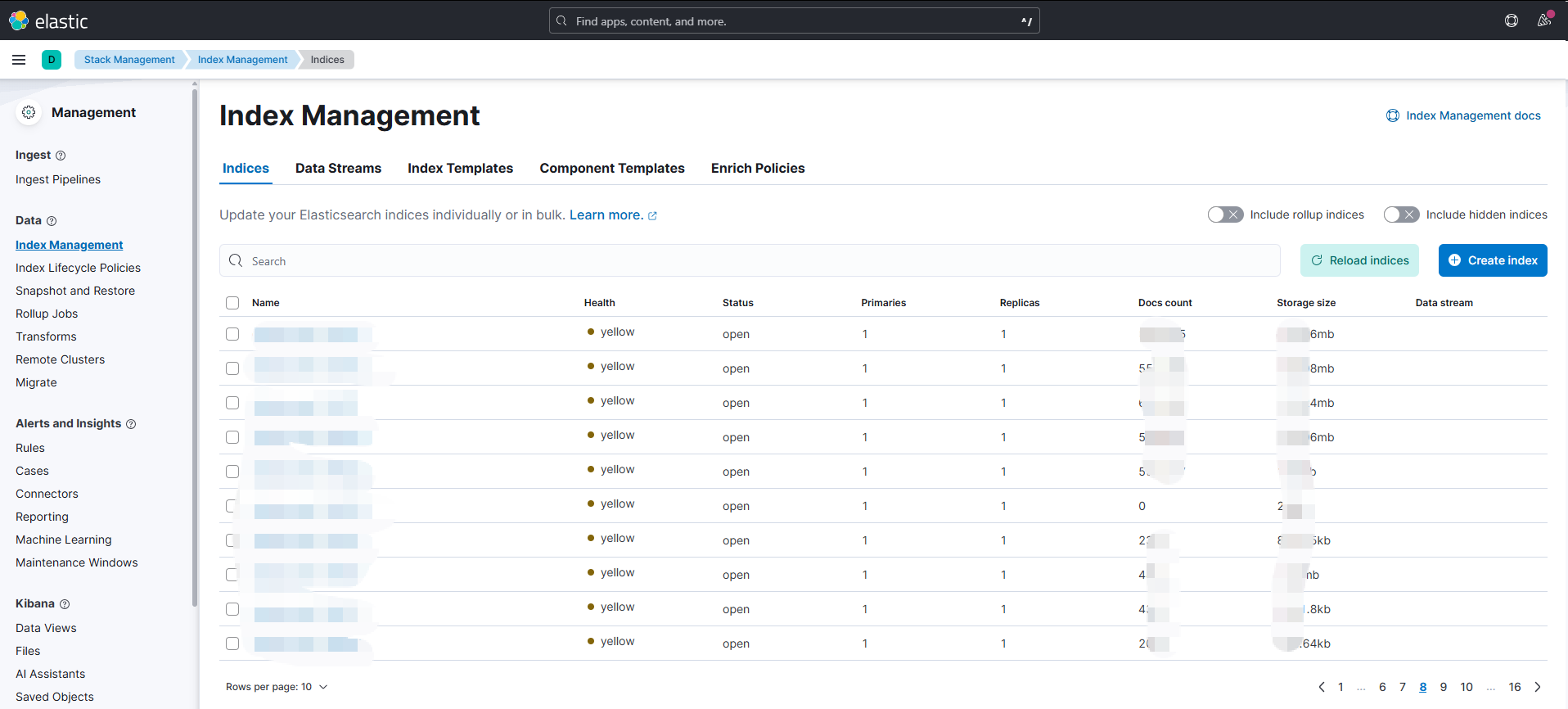Viewport: 1568px width, 709px height.
Task: Click the Index Management docs icon
Action: click(1393, 115)
